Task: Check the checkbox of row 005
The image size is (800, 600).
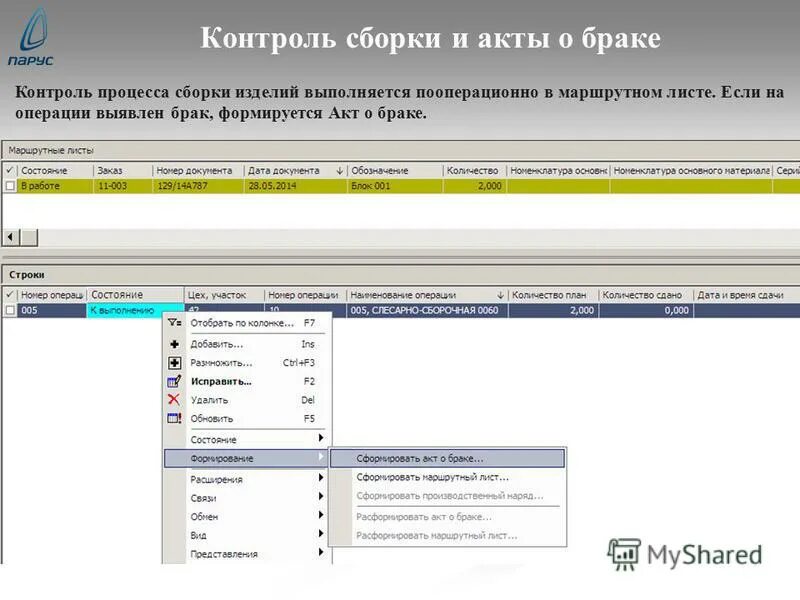Action: [11, 310]
